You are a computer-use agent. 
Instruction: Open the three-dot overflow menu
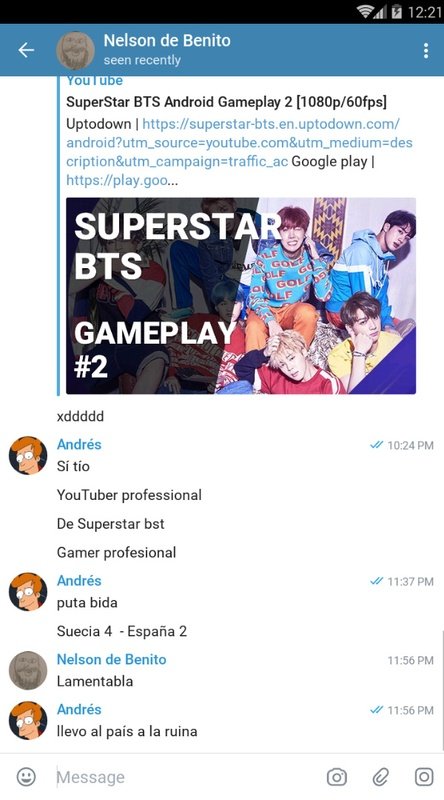click(x=426, y=51)
